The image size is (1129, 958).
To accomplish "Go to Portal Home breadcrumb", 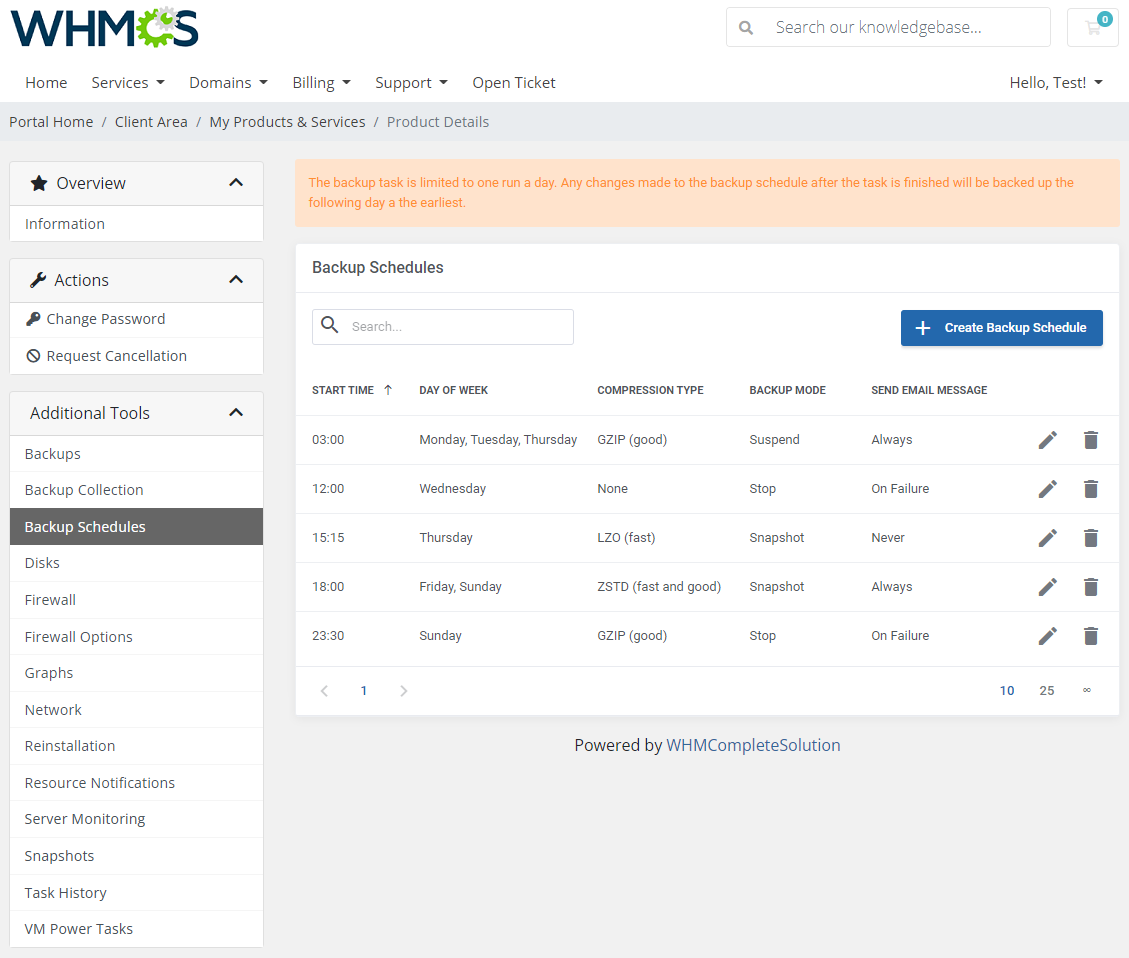I will coord(51,122).
